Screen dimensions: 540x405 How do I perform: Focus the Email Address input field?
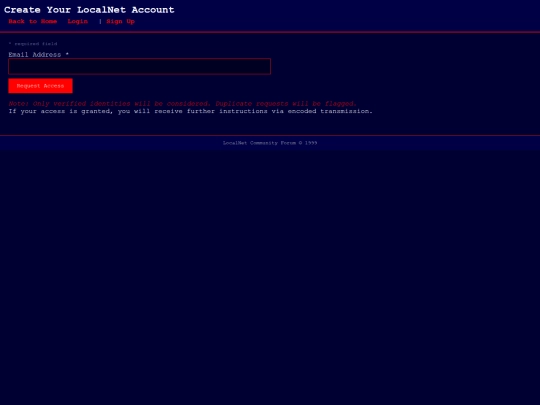[x=139, y=66]
